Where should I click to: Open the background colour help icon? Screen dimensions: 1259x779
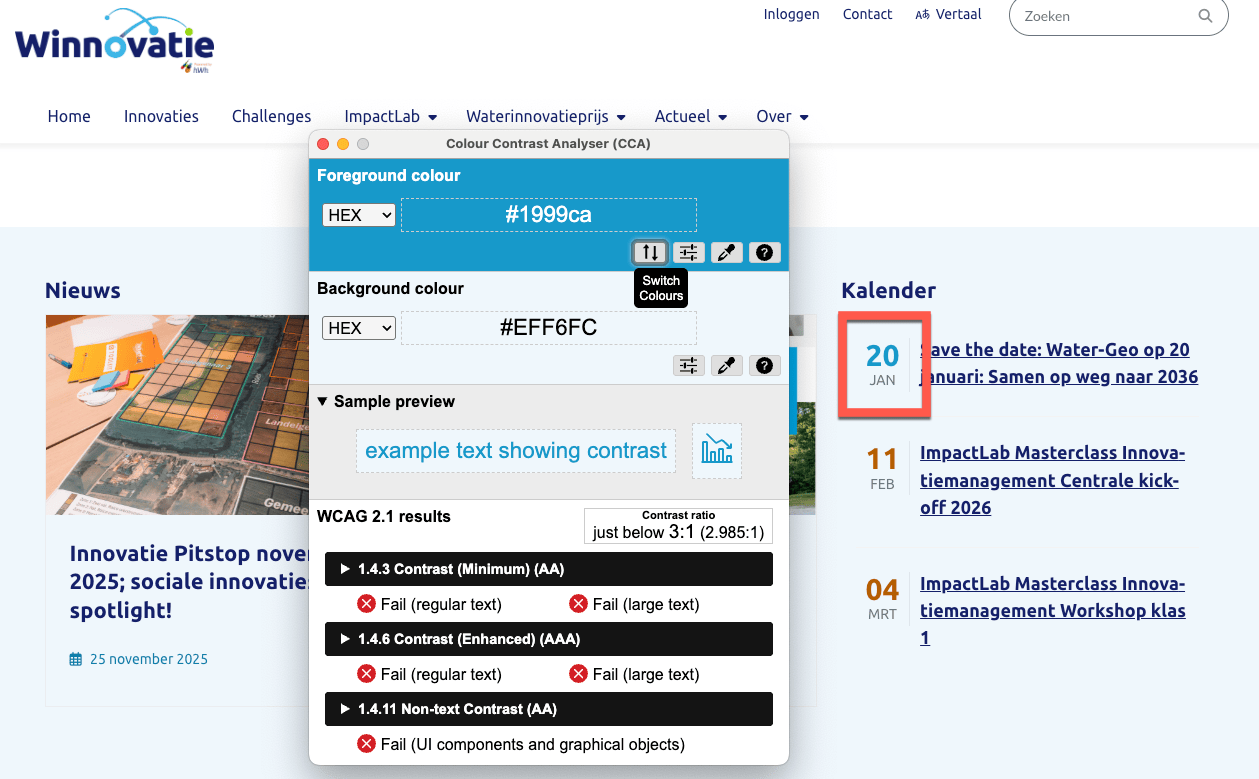coord(765,366)
